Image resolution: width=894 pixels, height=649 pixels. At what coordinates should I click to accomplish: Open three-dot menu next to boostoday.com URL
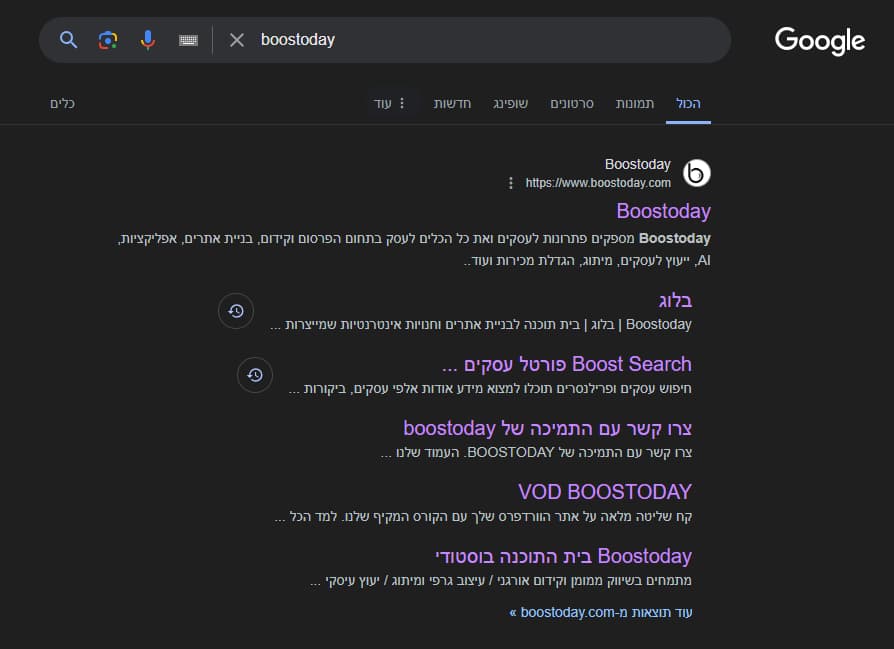click(511, 183)
